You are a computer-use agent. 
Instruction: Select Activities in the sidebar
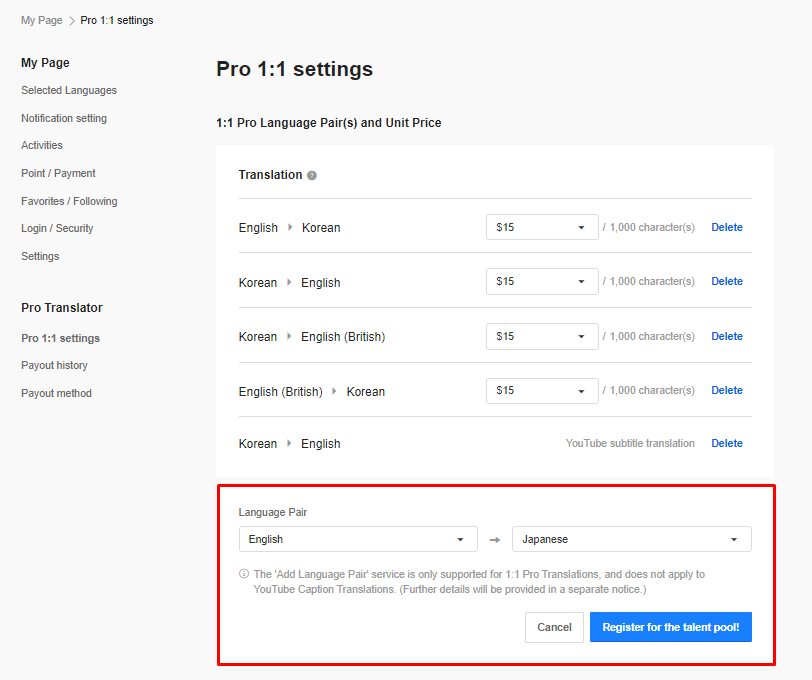[x=41, y=145]
